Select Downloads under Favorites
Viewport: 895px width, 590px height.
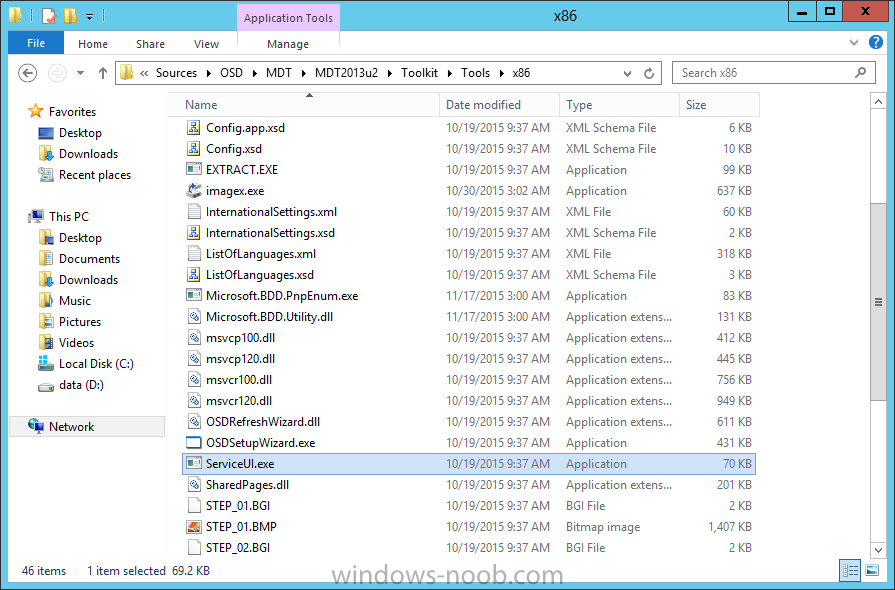point(88,153)
